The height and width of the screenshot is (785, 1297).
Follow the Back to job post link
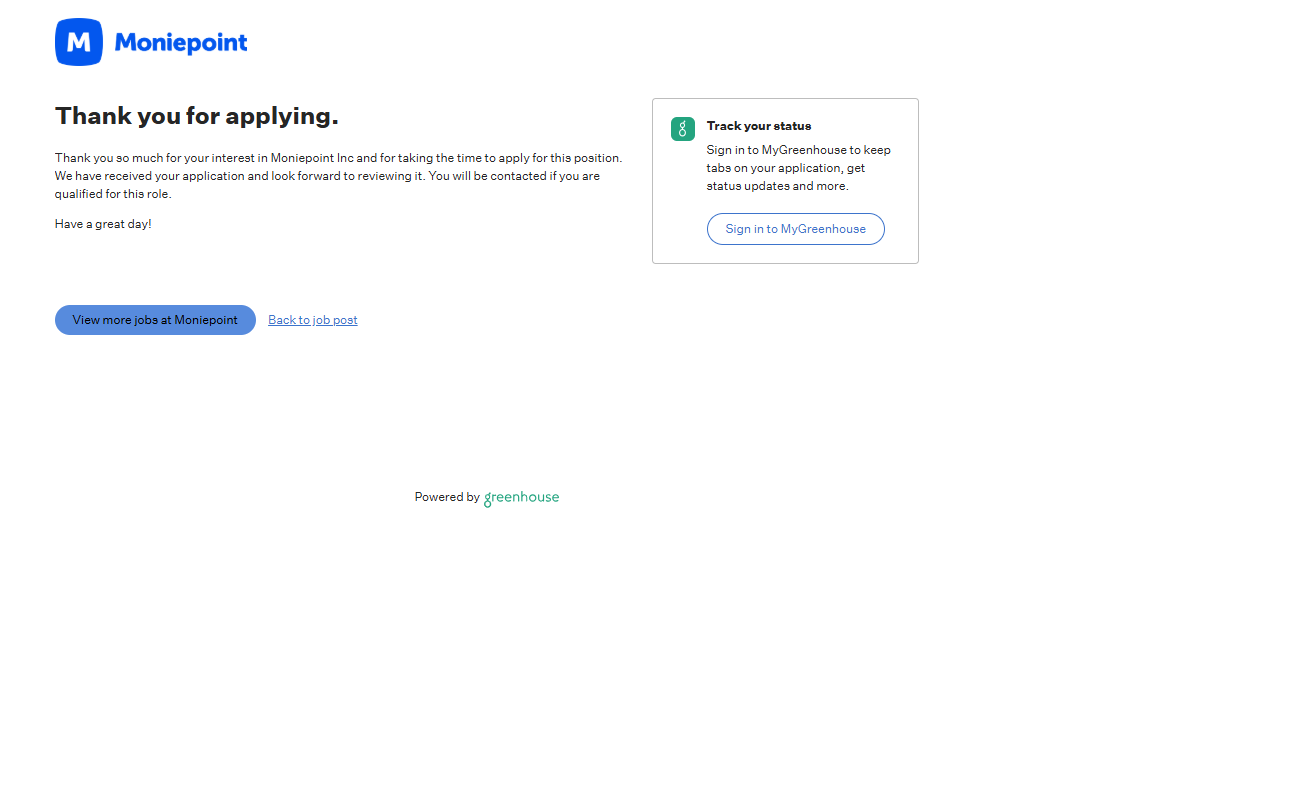pyautogui.click(x=313, y=320)
